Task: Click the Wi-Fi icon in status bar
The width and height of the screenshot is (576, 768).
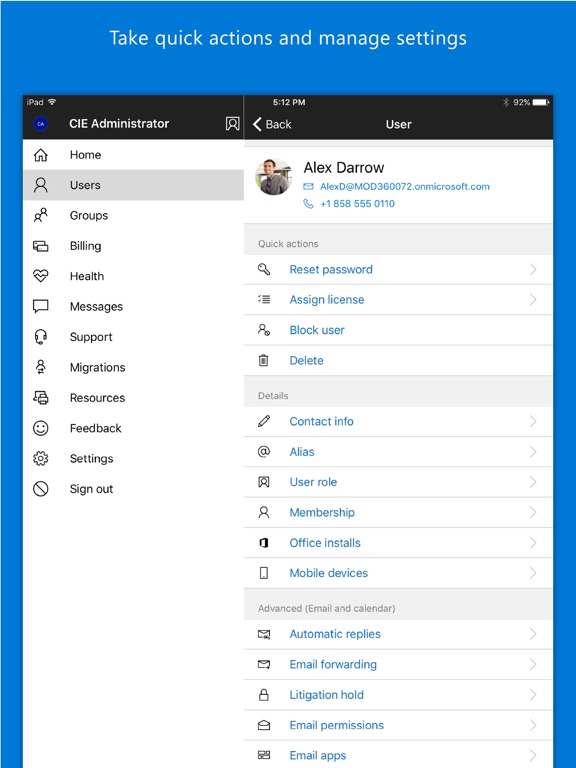Action: point(52,102)
